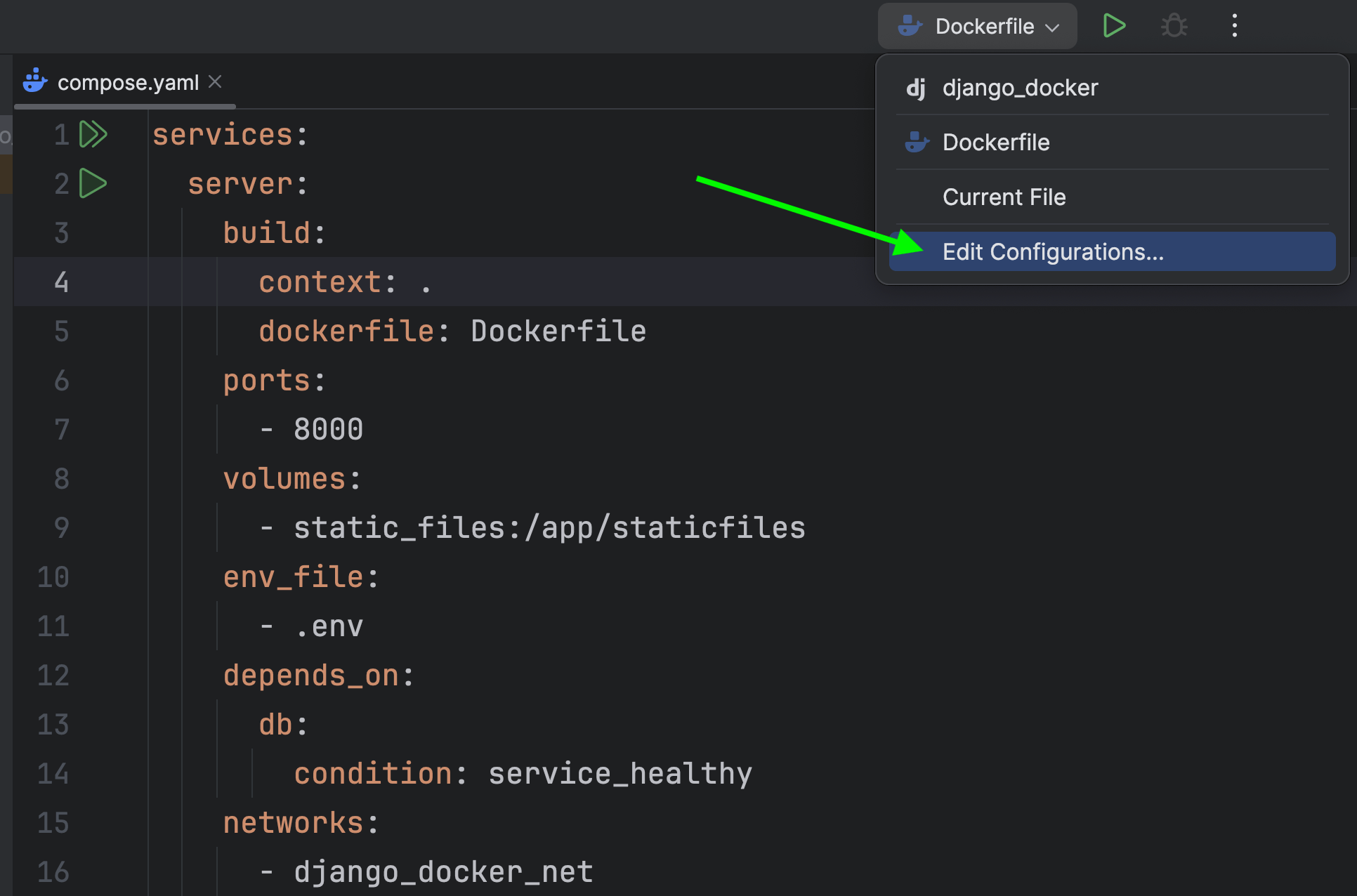Screen dimensions: 1357x896
Task: Choose Current File from the popup
Action: coord(1004,197)
